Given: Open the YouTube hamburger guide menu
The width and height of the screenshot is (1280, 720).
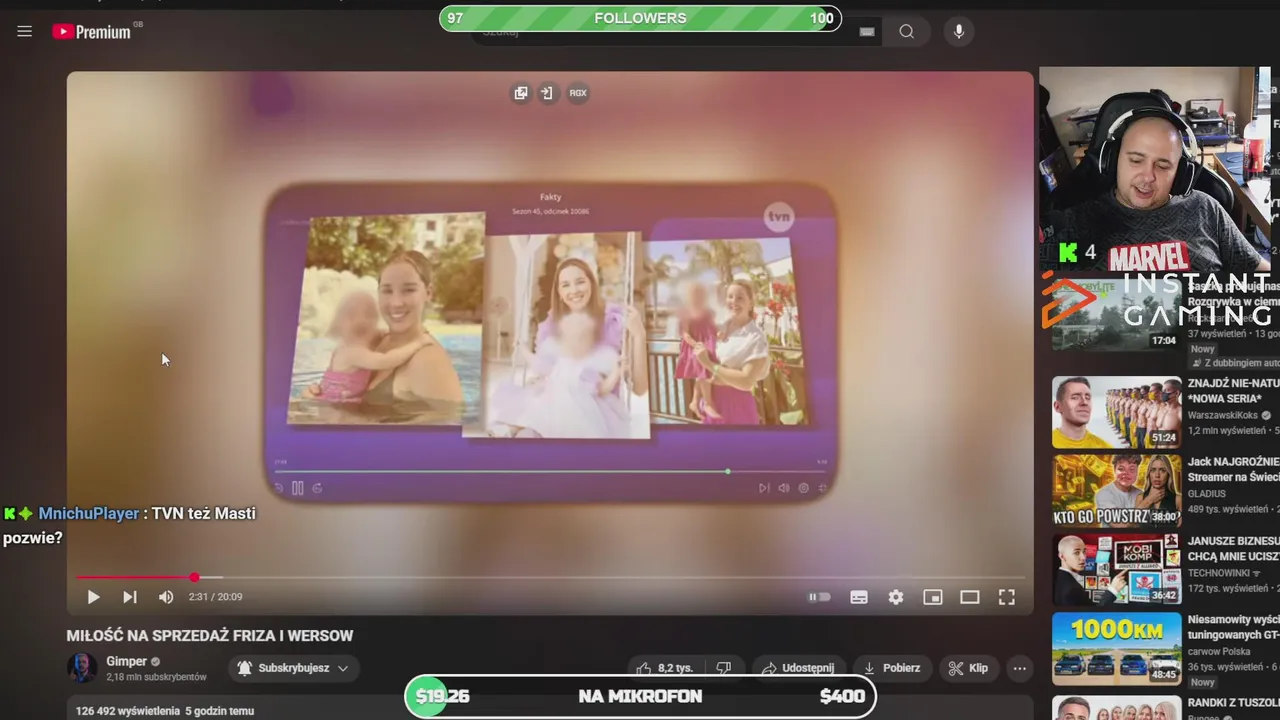Looking at the screenshot, I should click(x=25, y=31).
